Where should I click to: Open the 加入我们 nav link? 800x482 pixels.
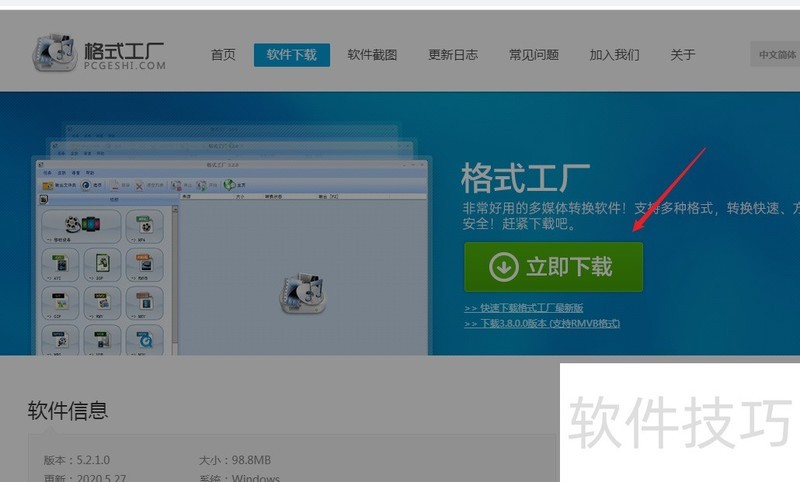614,55
